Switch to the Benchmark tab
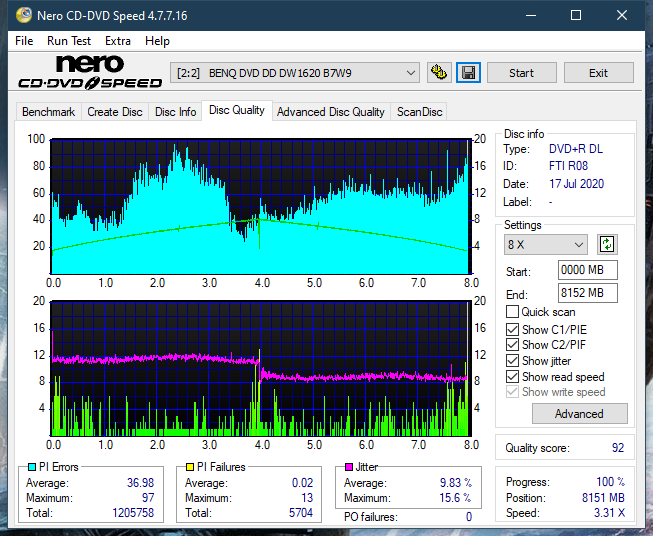The width and height of the screenshot is (653, 536). coord(48,112)
